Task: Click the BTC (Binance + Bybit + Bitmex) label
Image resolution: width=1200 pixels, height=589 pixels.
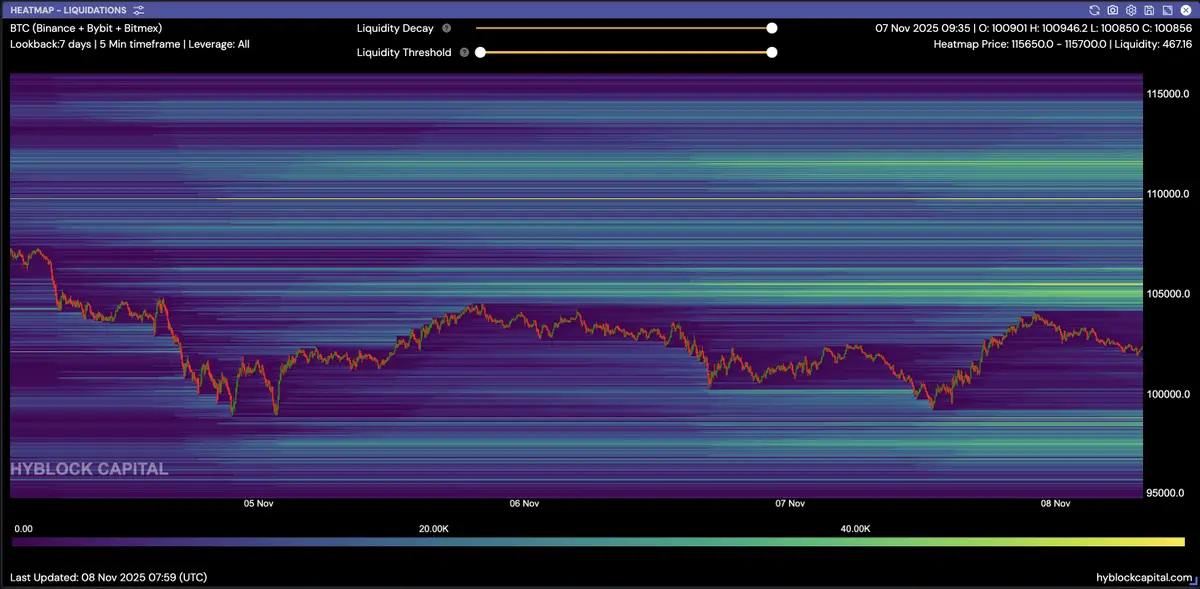Action: pyautogui.click(x=86, y=29)
